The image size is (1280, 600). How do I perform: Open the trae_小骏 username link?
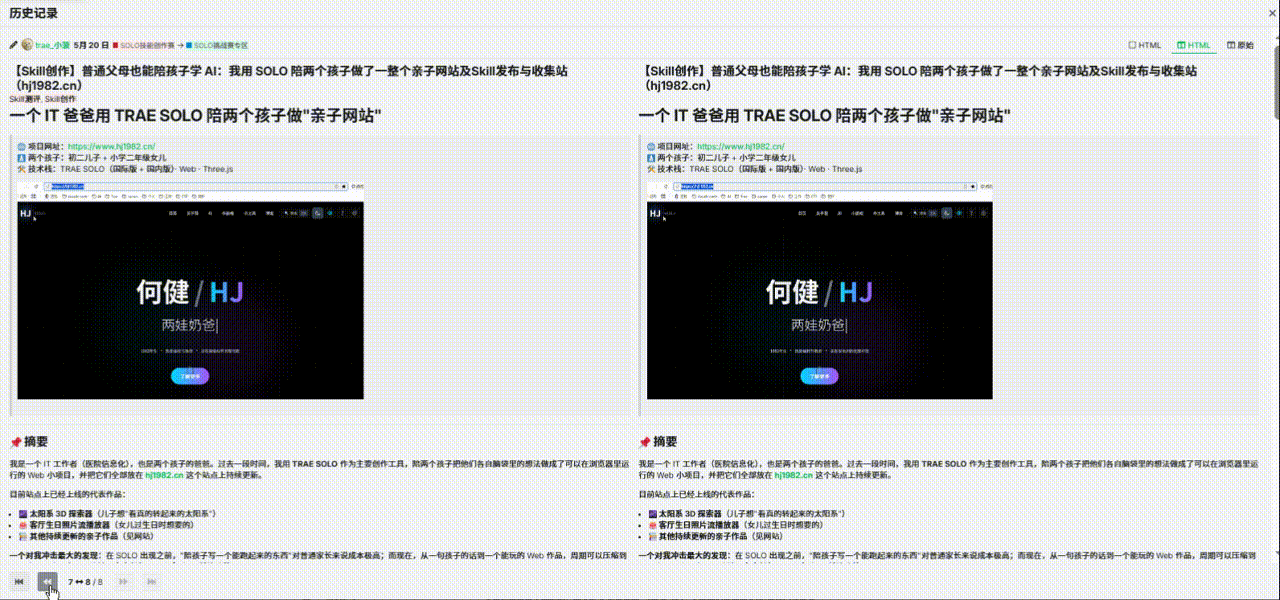[x=52, y=45]
